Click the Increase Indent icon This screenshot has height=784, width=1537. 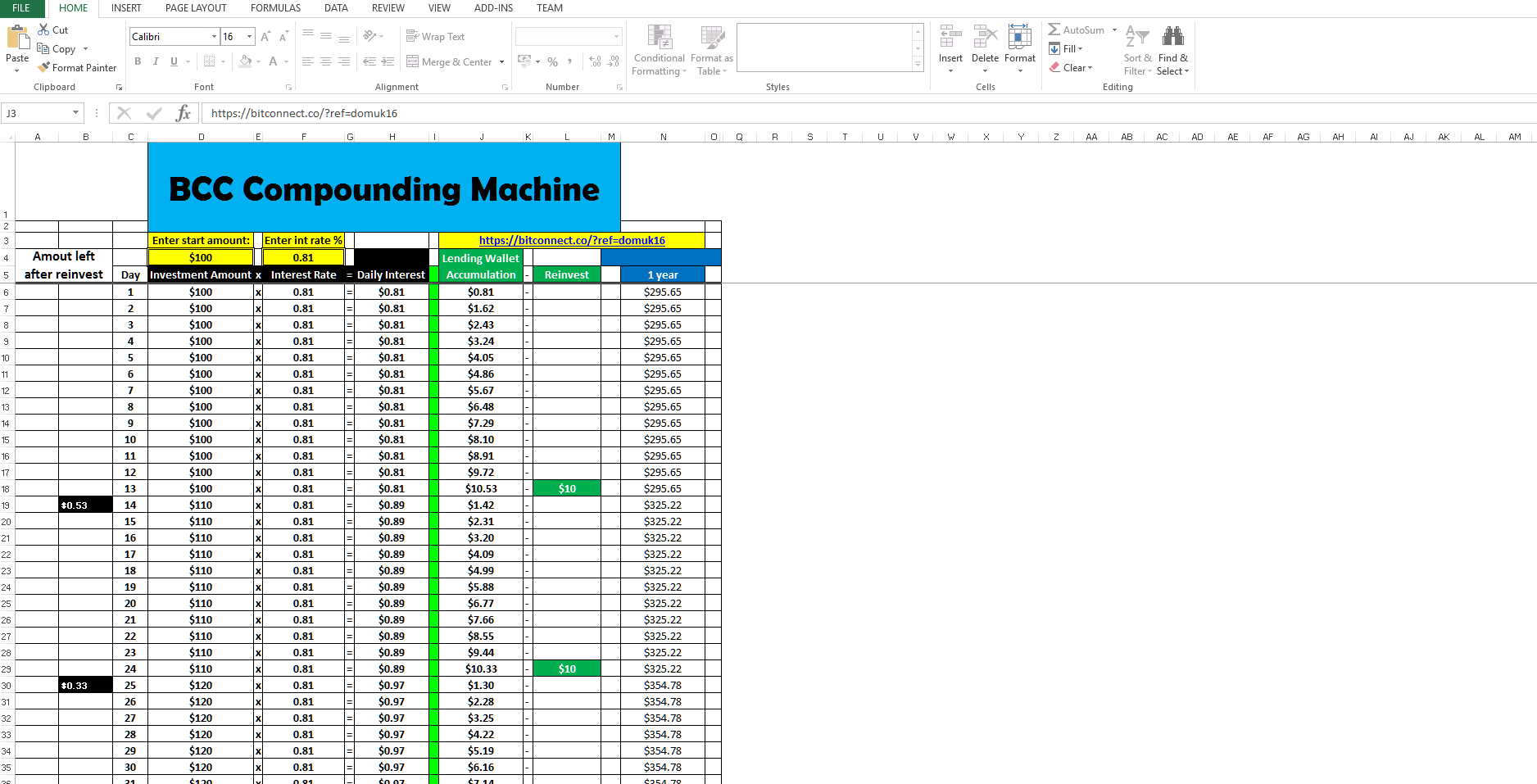coord(388,61)
